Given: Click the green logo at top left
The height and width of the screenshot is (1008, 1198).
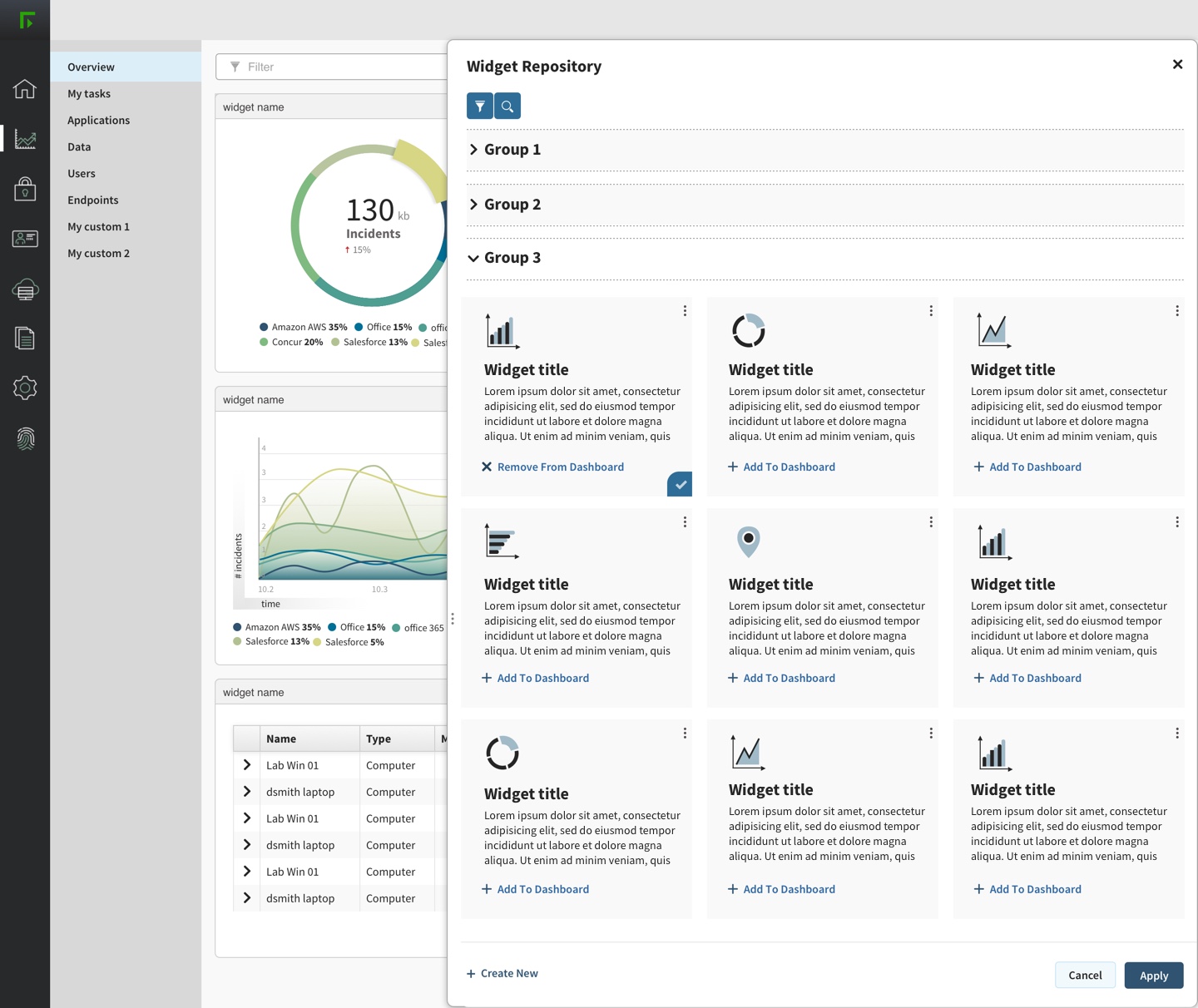Looking at the screenshot, I should 27,19.
